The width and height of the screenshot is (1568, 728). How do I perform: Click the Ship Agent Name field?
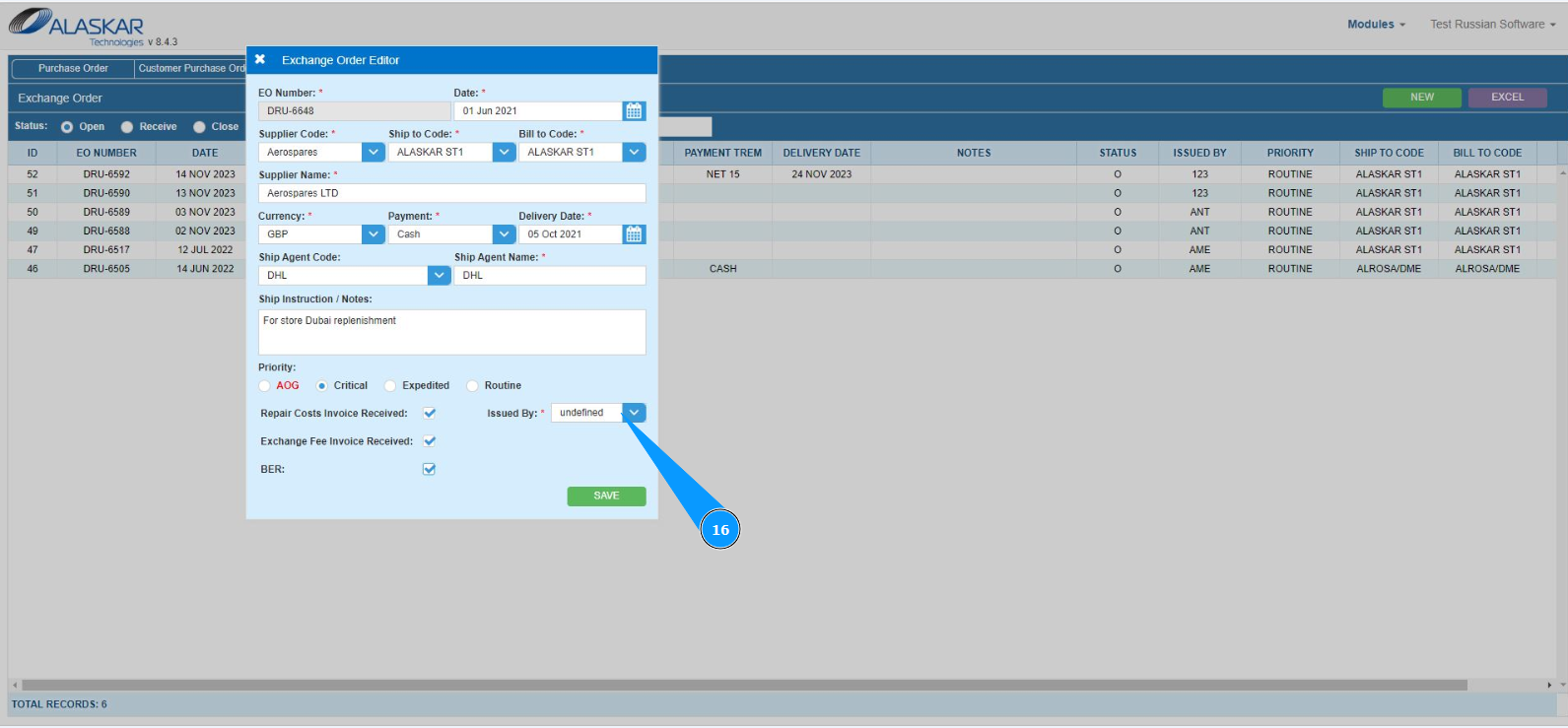tap(550, 276)
